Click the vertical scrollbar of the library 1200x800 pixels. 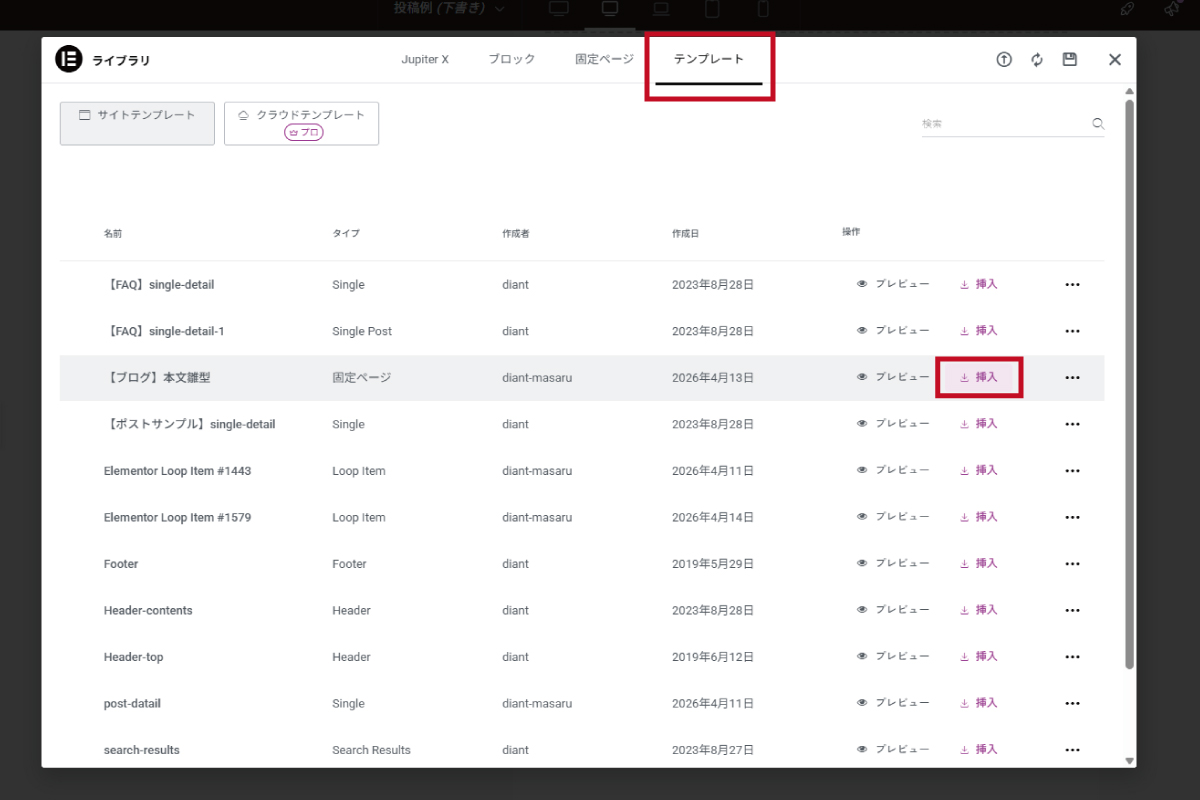tap(1130, 380)
